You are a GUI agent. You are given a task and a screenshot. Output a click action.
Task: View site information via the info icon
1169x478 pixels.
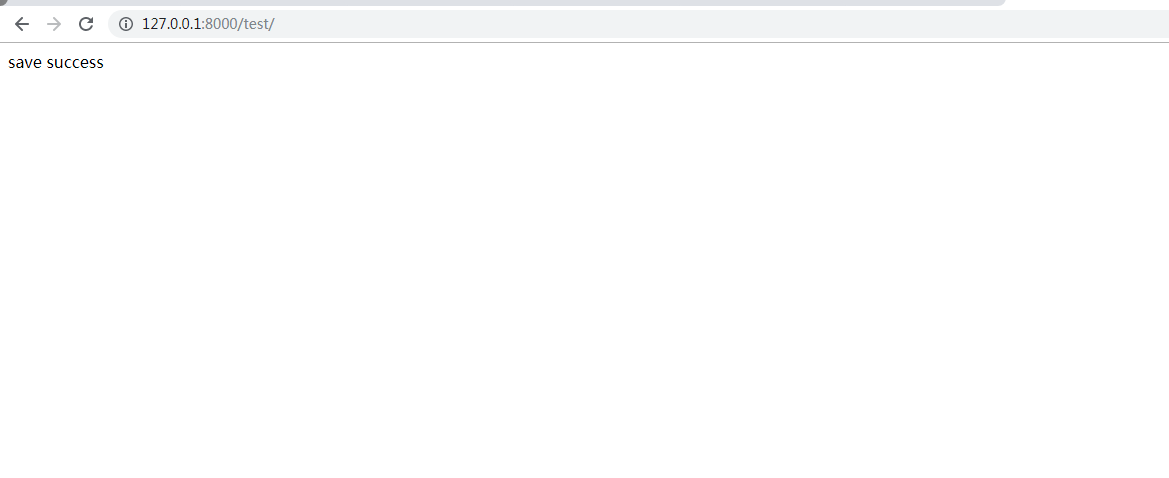pyautogui.click(x=126, y=24)
